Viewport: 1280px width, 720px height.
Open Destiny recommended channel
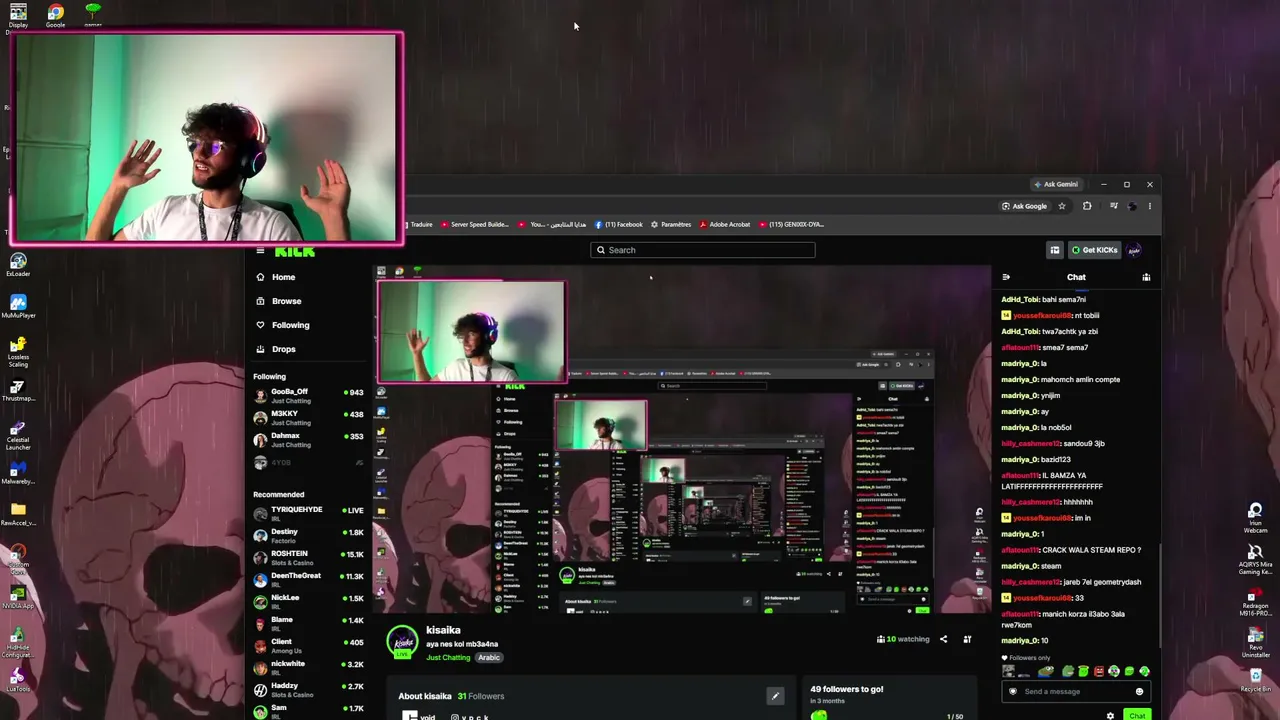coord(308,535)
